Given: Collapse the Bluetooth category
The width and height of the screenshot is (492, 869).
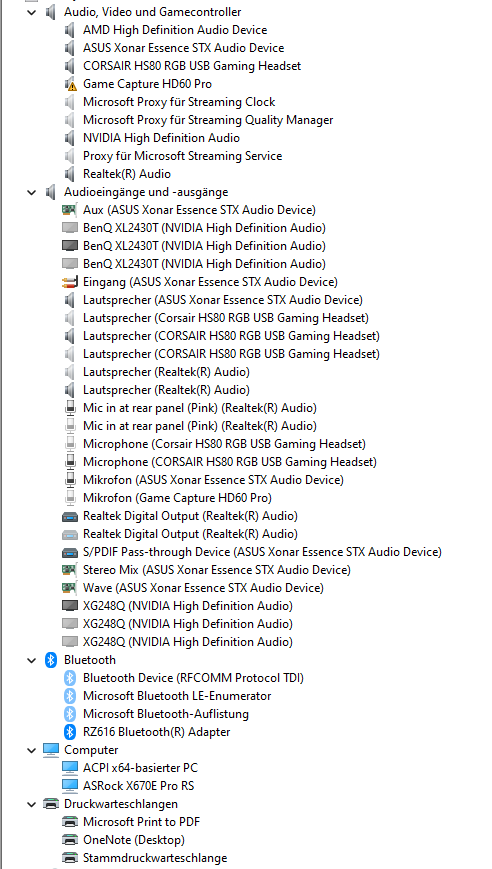Looking at the screenshot, I should coord(31,660).
